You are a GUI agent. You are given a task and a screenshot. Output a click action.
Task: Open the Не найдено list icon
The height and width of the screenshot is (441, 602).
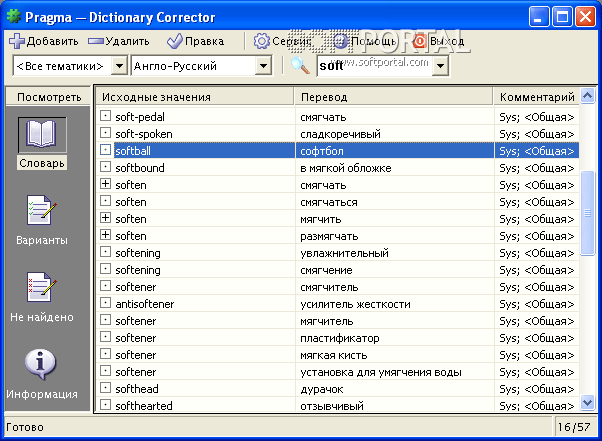[42, 287]
